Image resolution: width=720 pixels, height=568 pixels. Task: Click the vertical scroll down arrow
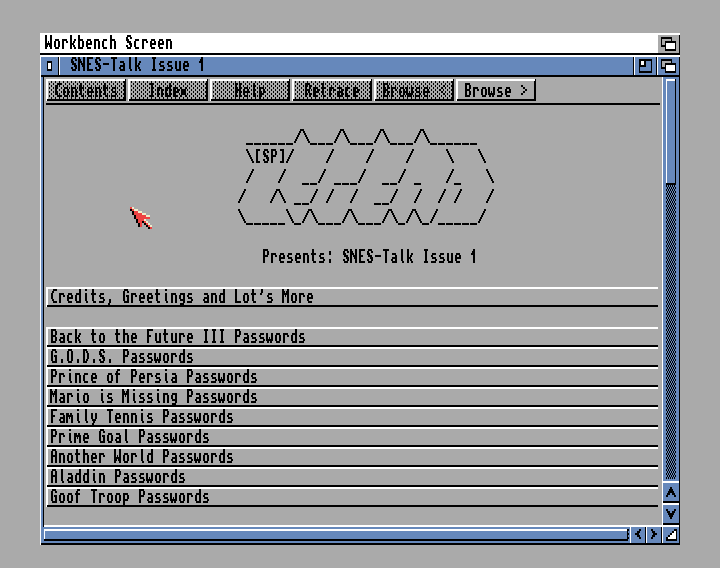click(671, 513)
